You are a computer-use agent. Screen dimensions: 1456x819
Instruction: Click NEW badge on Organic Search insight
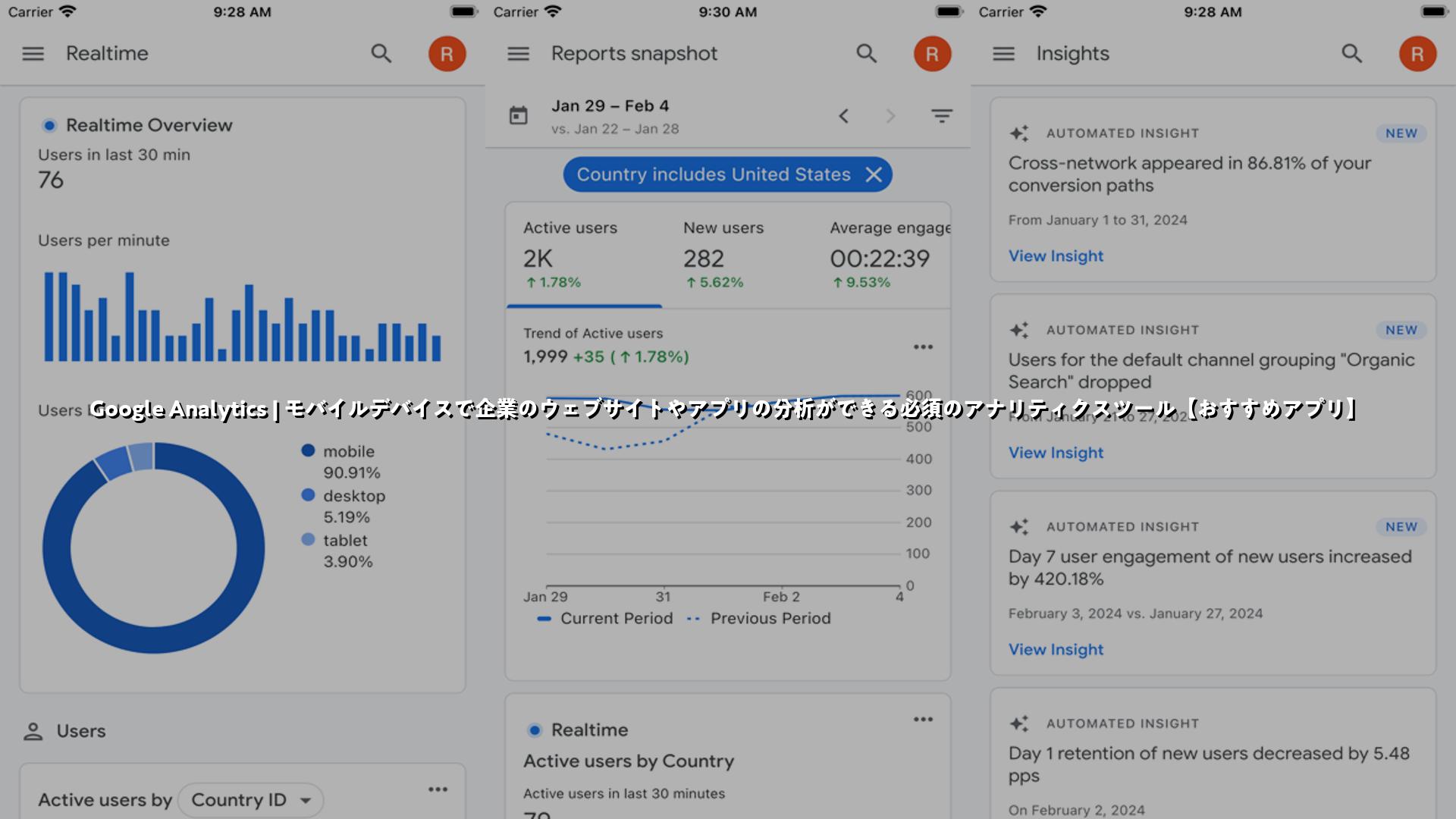(1401, 331)
